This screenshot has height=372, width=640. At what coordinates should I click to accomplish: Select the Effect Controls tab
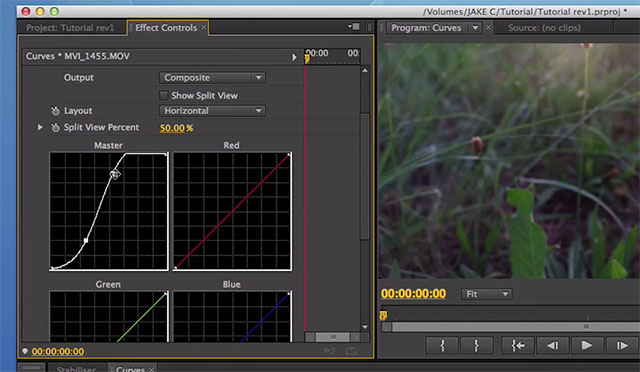pos(166,28)
